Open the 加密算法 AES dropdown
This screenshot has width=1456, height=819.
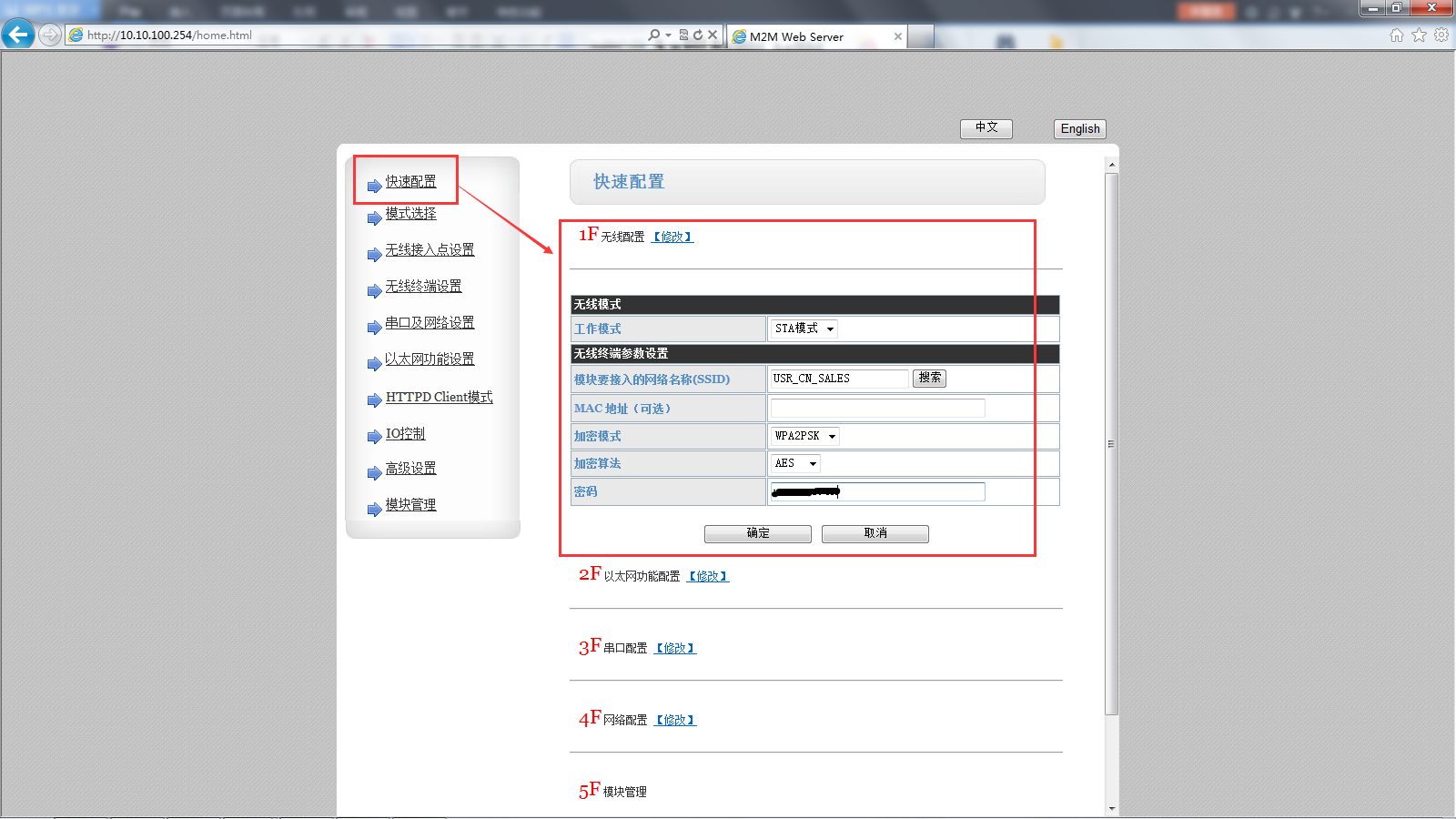pyautogui.click(x=795, y=463)
